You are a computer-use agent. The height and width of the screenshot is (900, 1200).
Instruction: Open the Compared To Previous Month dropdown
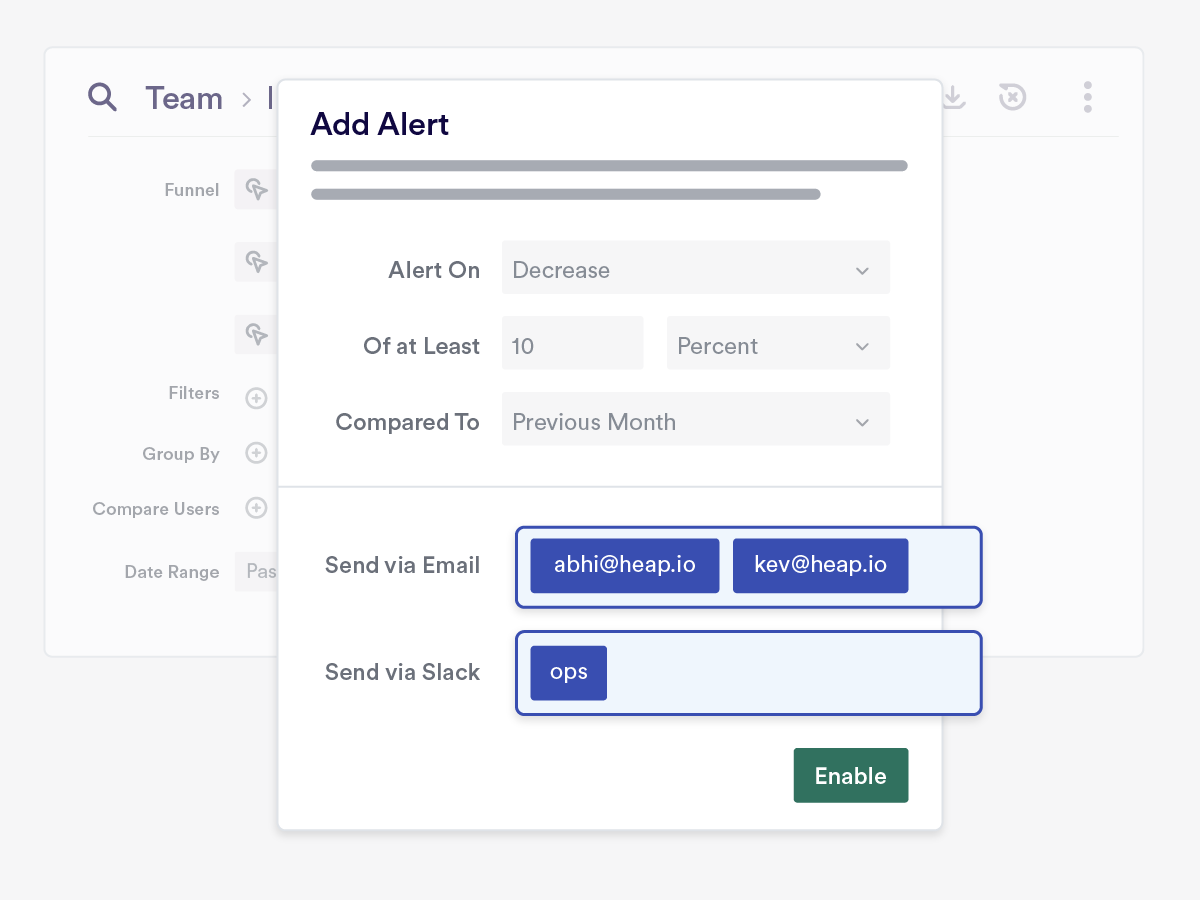(695, 419)
